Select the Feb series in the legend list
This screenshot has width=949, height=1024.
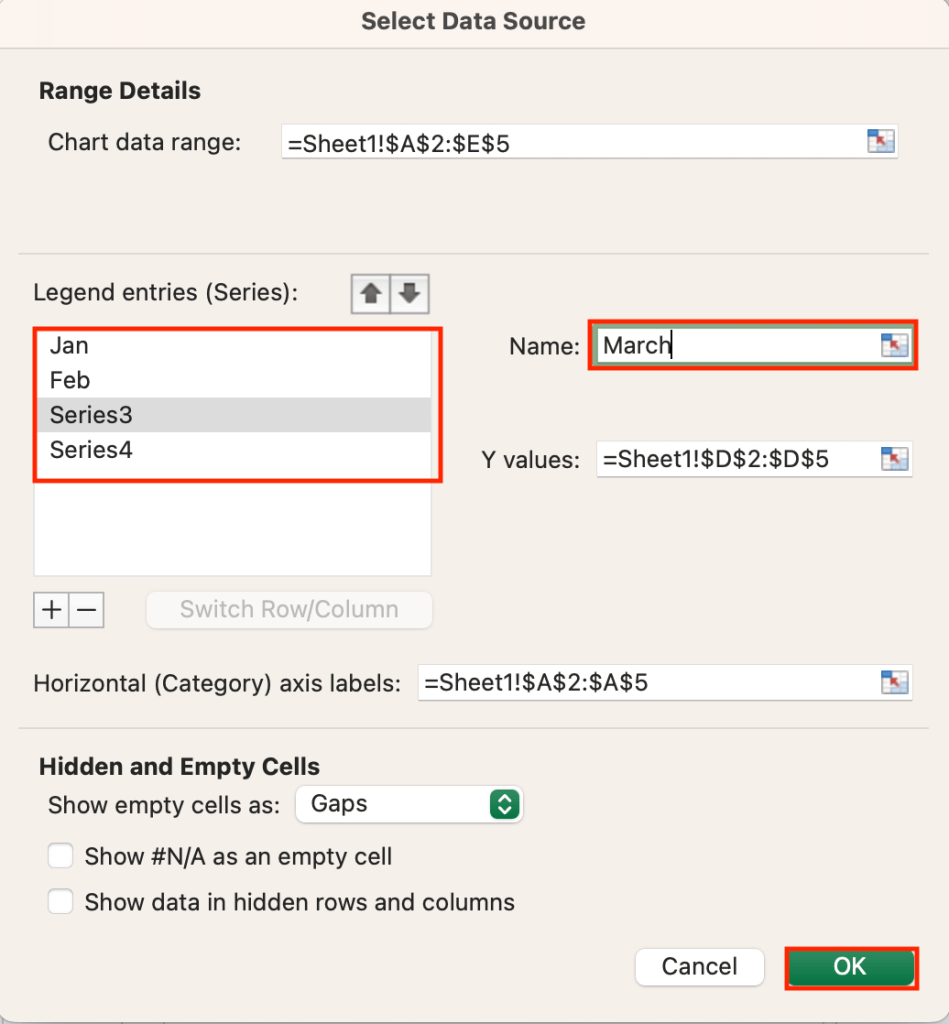pos(234,380)
